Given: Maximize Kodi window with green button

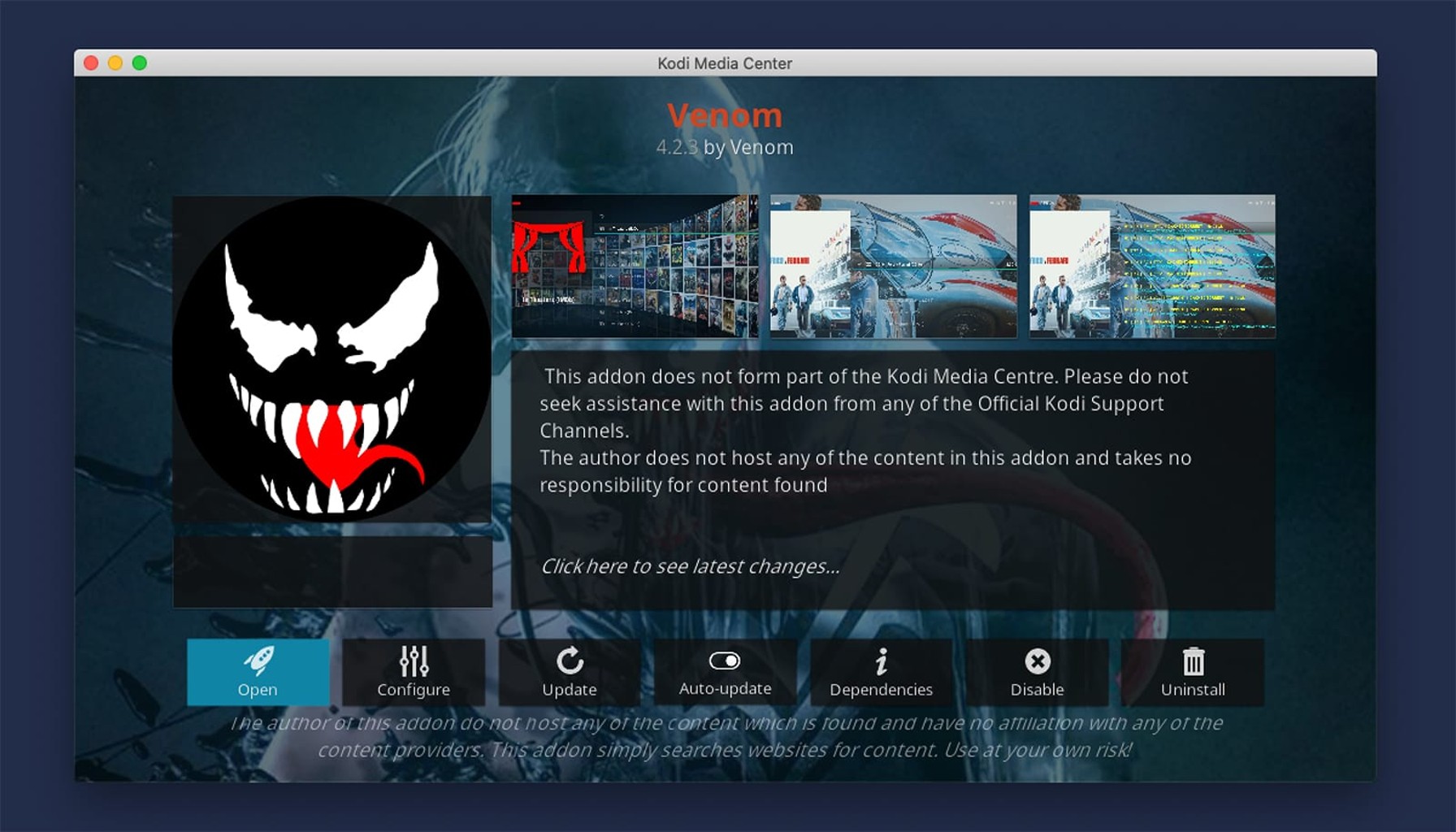Looking at the screenshot, I should pyautogui.click(x=140, y=63).
